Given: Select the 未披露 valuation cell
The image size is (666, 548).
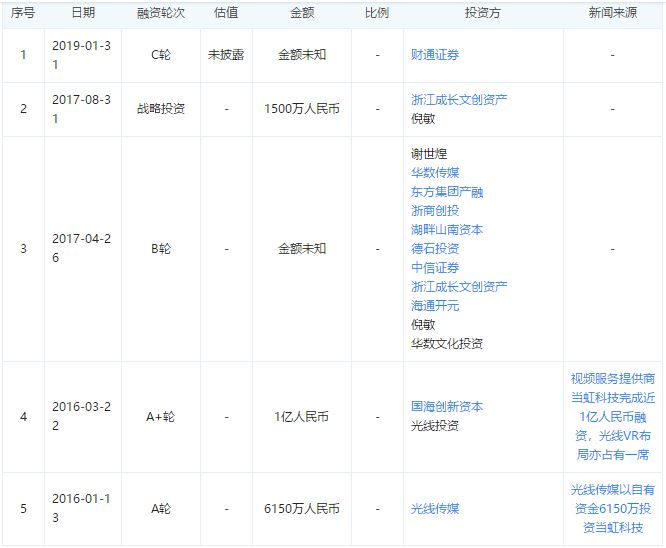Looking at the screenshot, I should click(x=226, y=55).
